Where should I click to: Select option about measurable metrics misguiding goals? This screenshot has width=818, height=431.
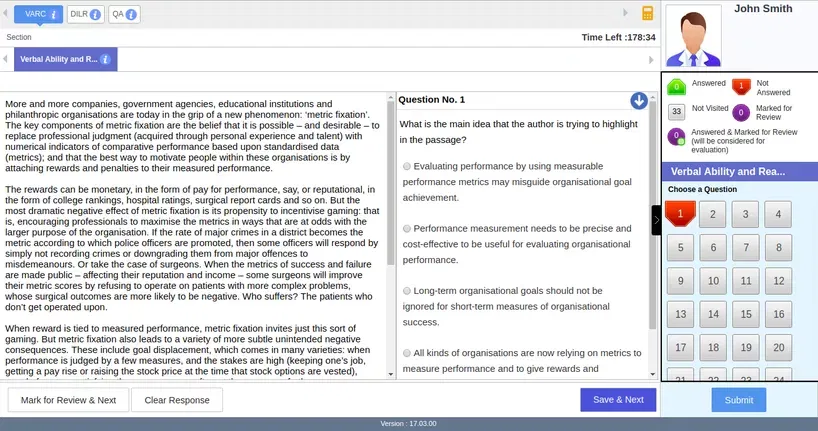[x=406, y=166]
